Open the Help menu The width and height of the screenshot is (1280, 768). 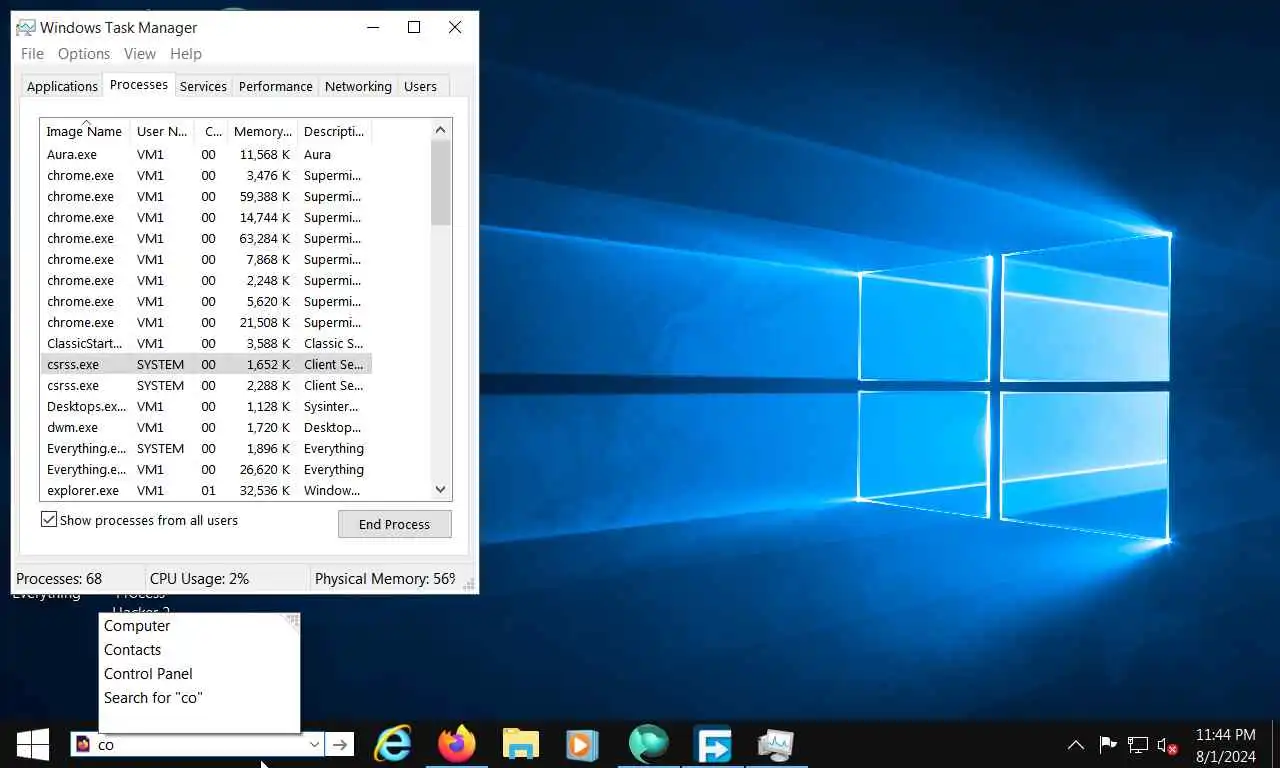point(186,54)
